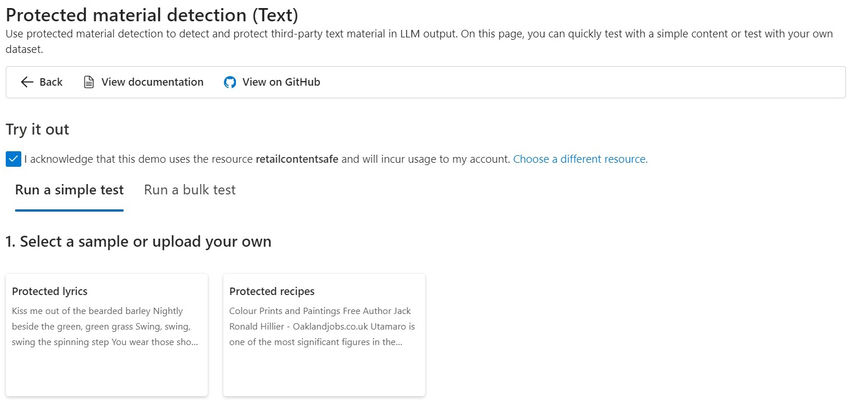Click the GitHub octocat icon
The image size is (850, 402).
coord(230,82)
